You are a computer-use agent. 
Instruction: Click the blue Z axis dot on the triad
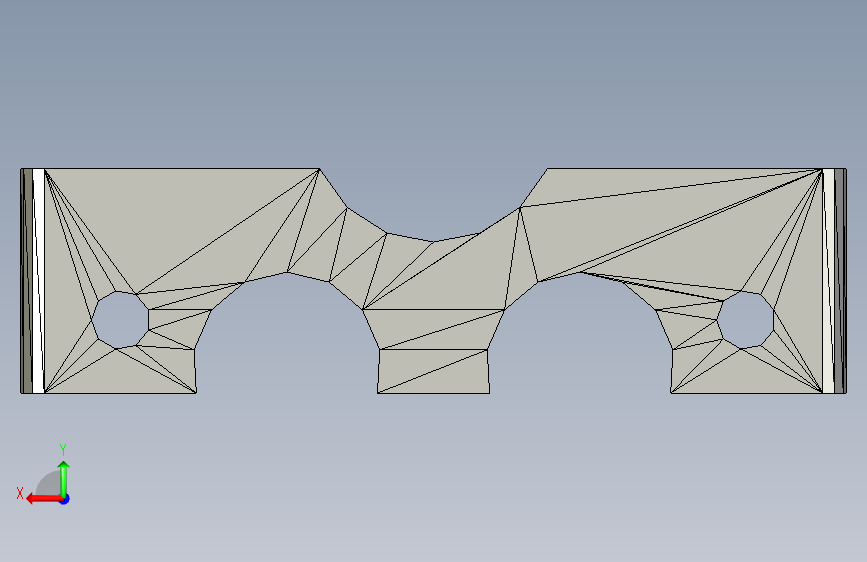[x=65, y=499]
